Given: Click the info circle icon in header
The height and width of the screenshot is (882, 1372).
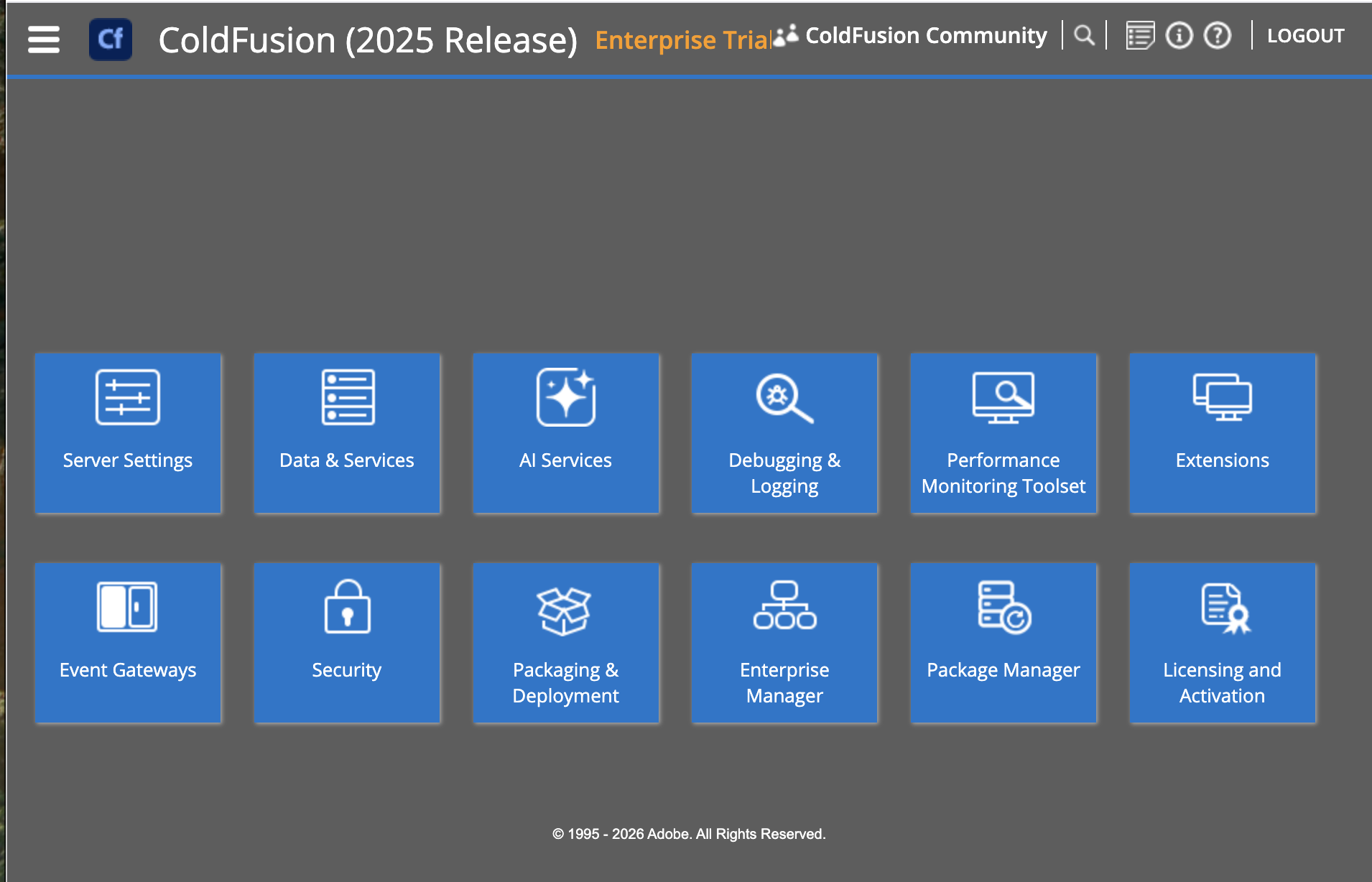Looking at the screenshot, I should coord(1179,35).
